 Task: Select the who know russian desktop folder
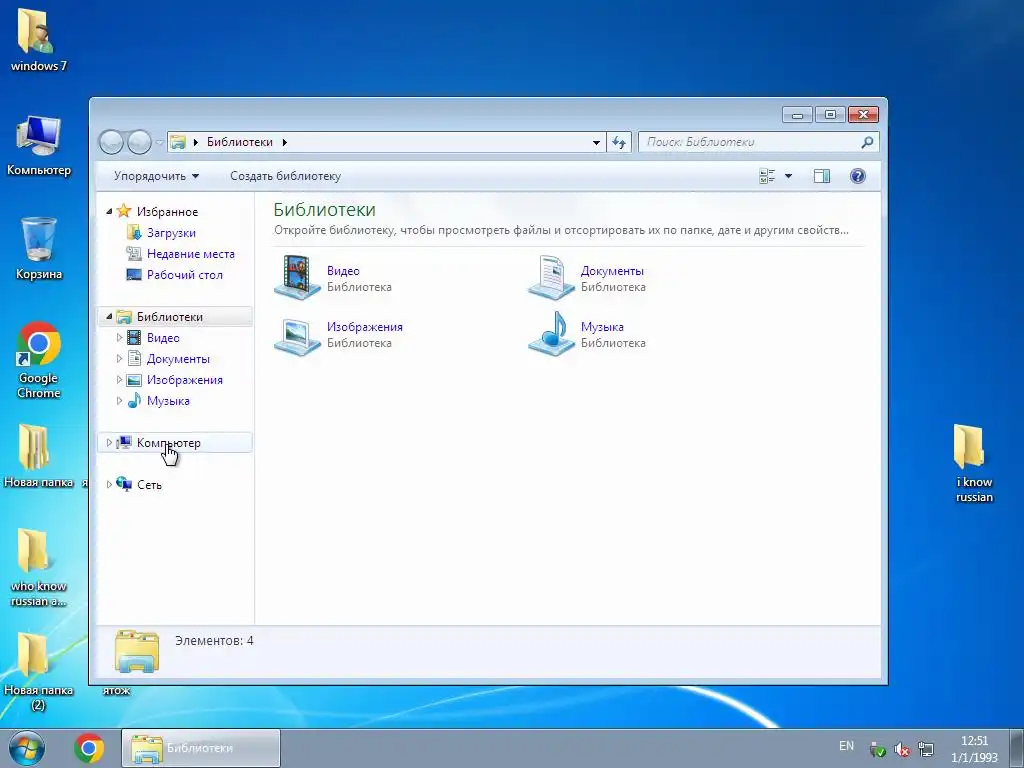coord(37,567)
